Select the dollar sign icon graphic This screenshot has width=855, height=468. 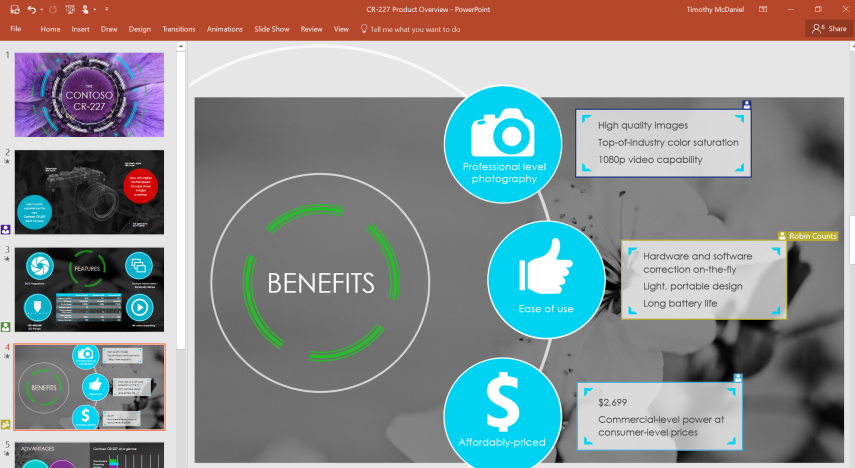502,402
